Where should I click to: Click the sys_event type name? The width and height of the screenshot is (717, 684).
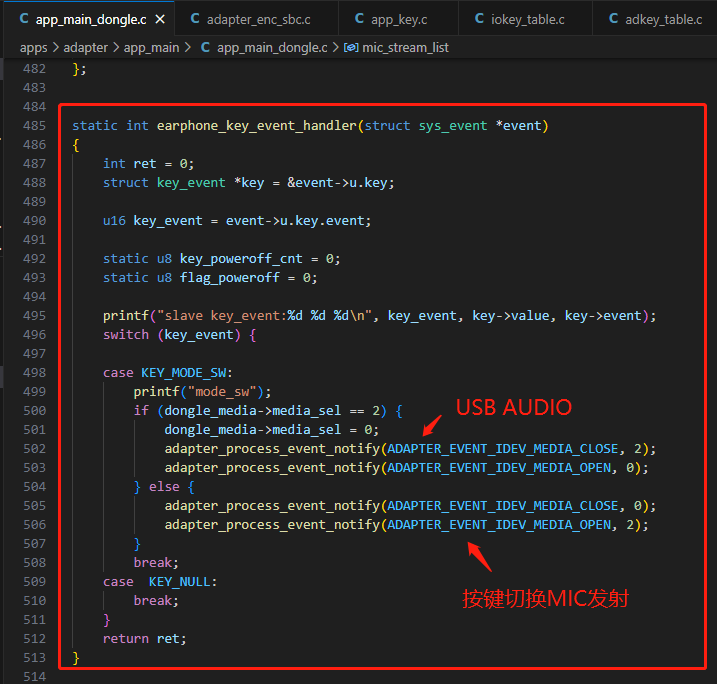click(x=453, y=126)
